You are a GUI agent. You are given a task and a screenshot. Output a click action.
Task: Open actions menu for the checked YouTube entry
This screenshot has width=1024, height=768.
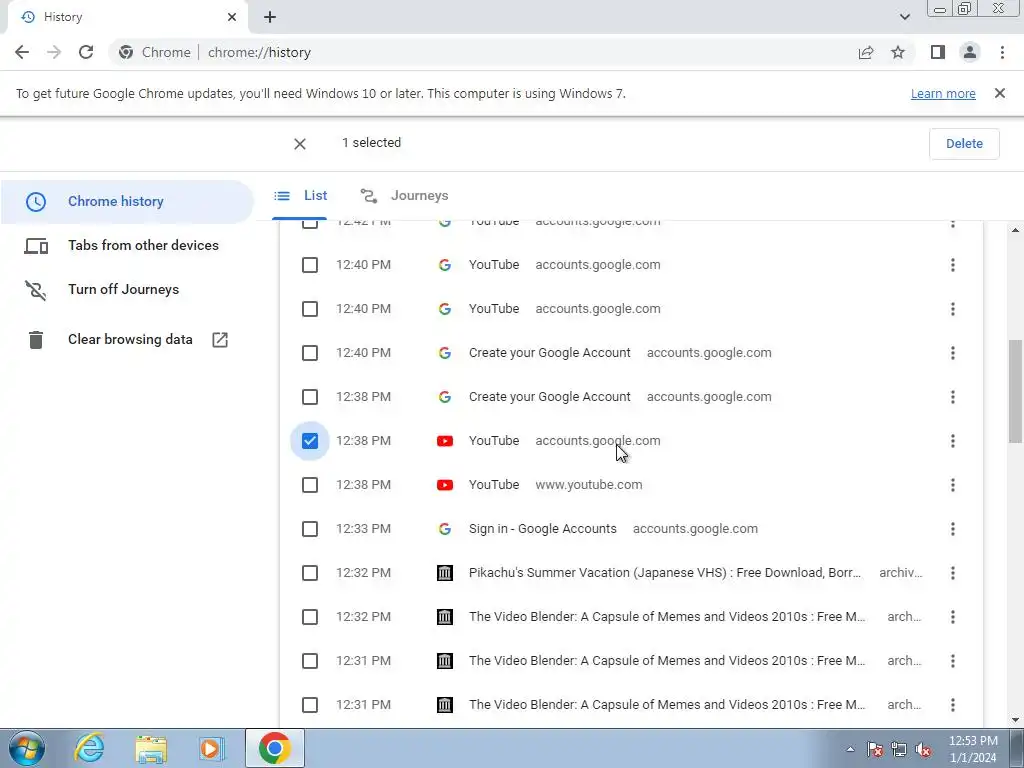[x=953, y=441]
